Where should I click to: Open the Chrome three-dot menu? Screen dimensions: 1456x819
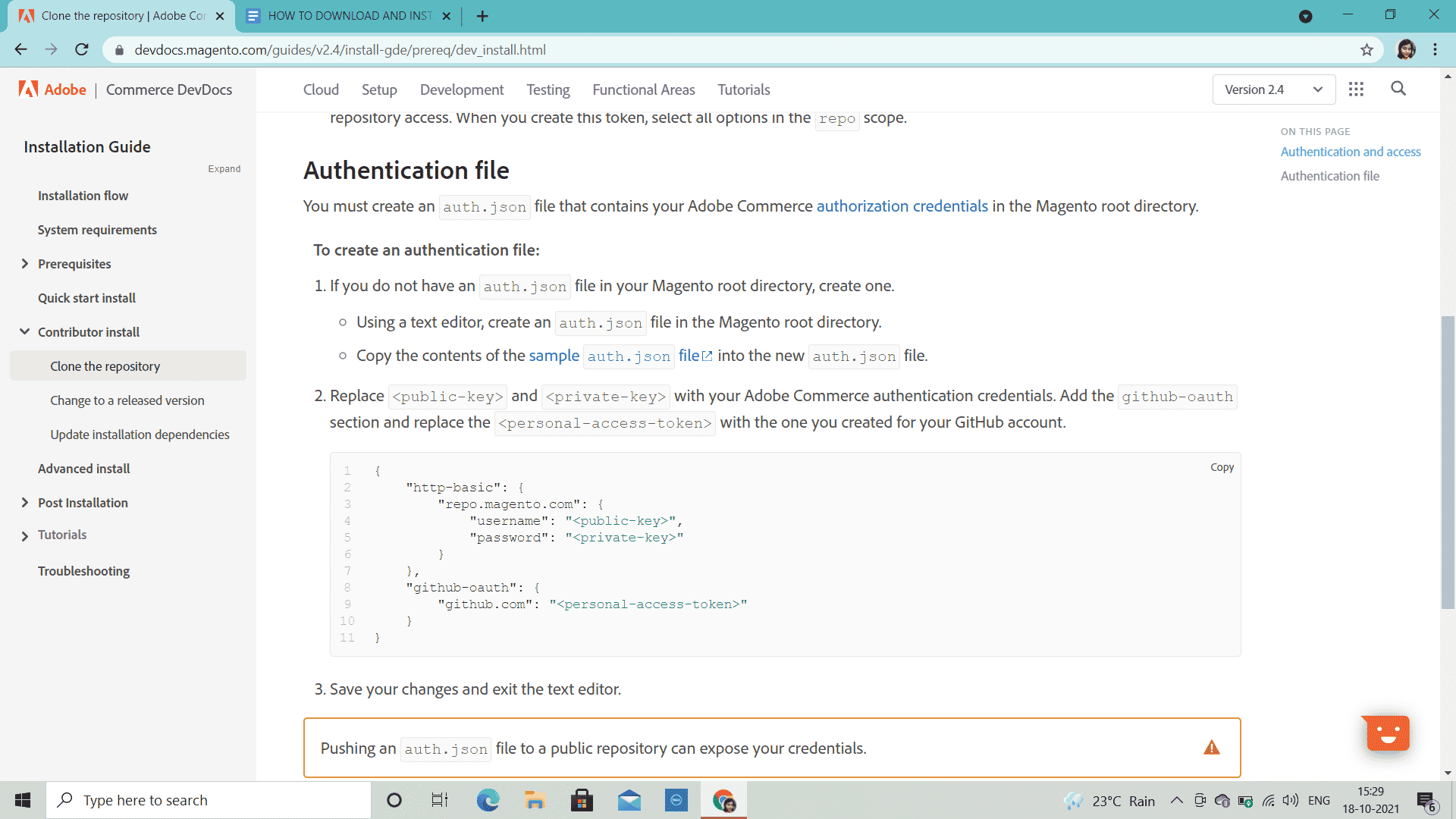pos(1435,50)
